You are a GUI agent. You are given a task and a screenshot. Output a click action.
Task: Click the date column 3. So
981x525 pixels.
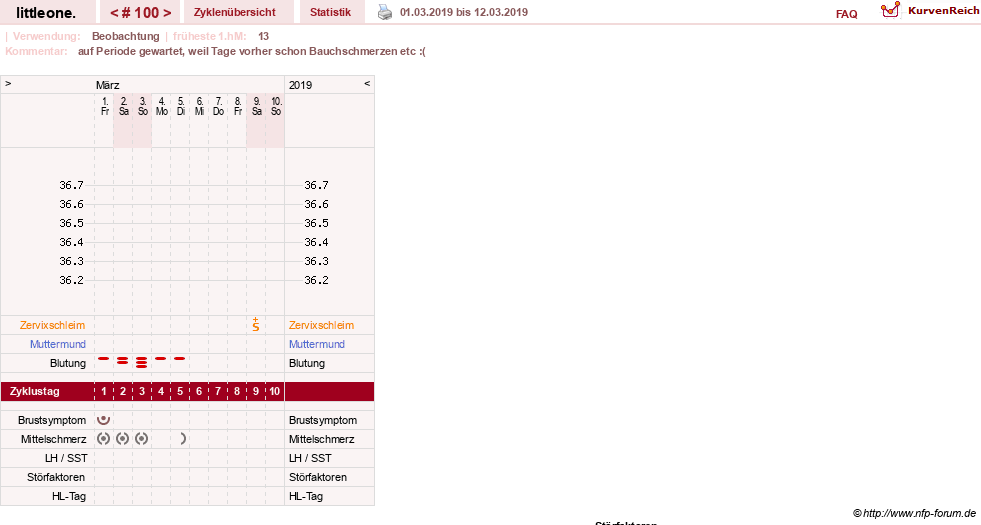[142, 106]
